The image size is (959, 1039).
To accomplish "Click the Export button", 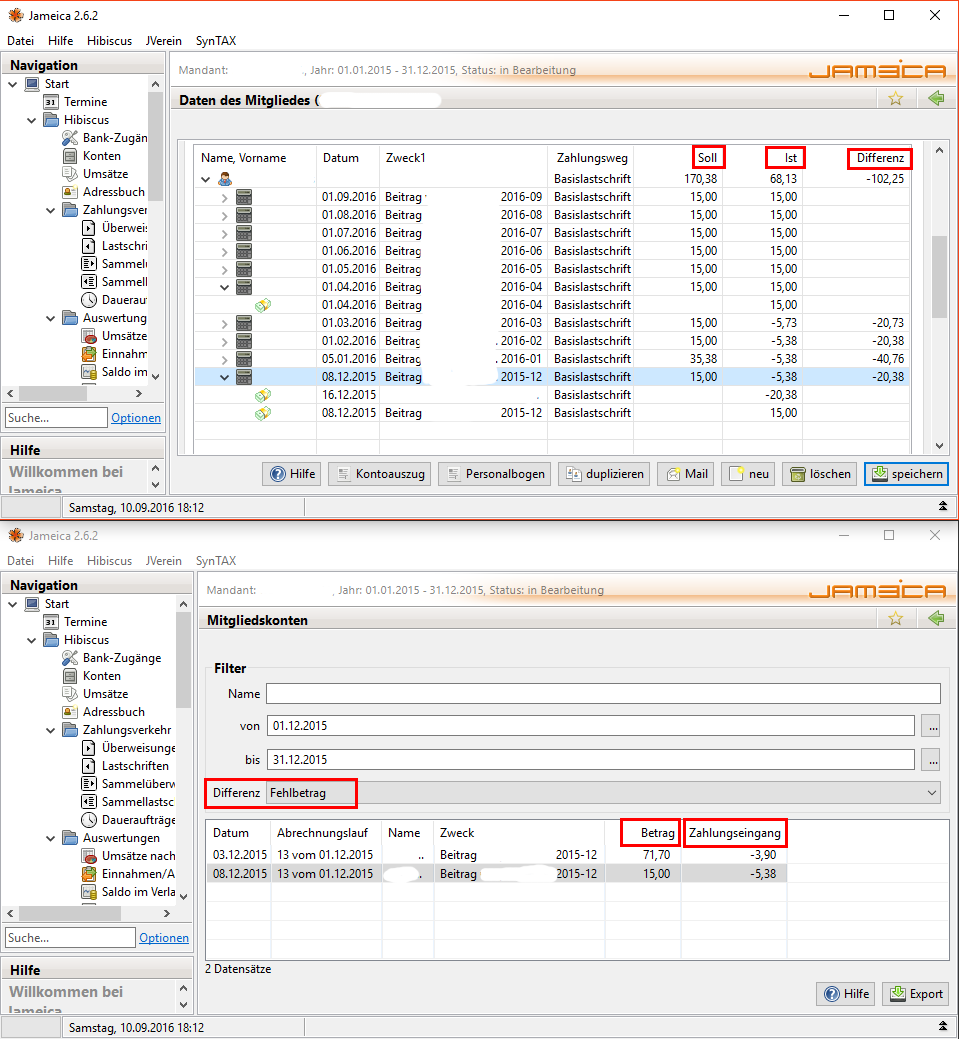I will (917, 994).
